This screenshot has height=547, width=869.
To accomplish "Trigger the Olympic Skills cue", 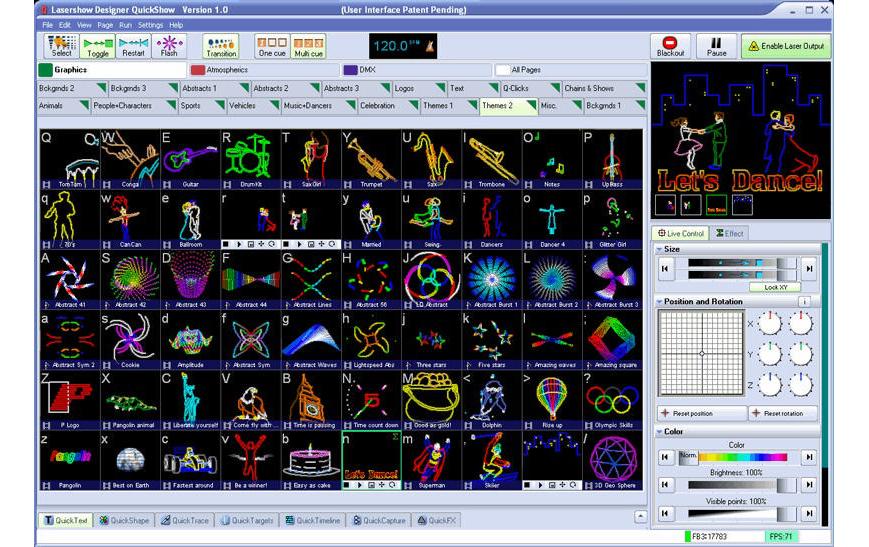I will tap(612, 400).
